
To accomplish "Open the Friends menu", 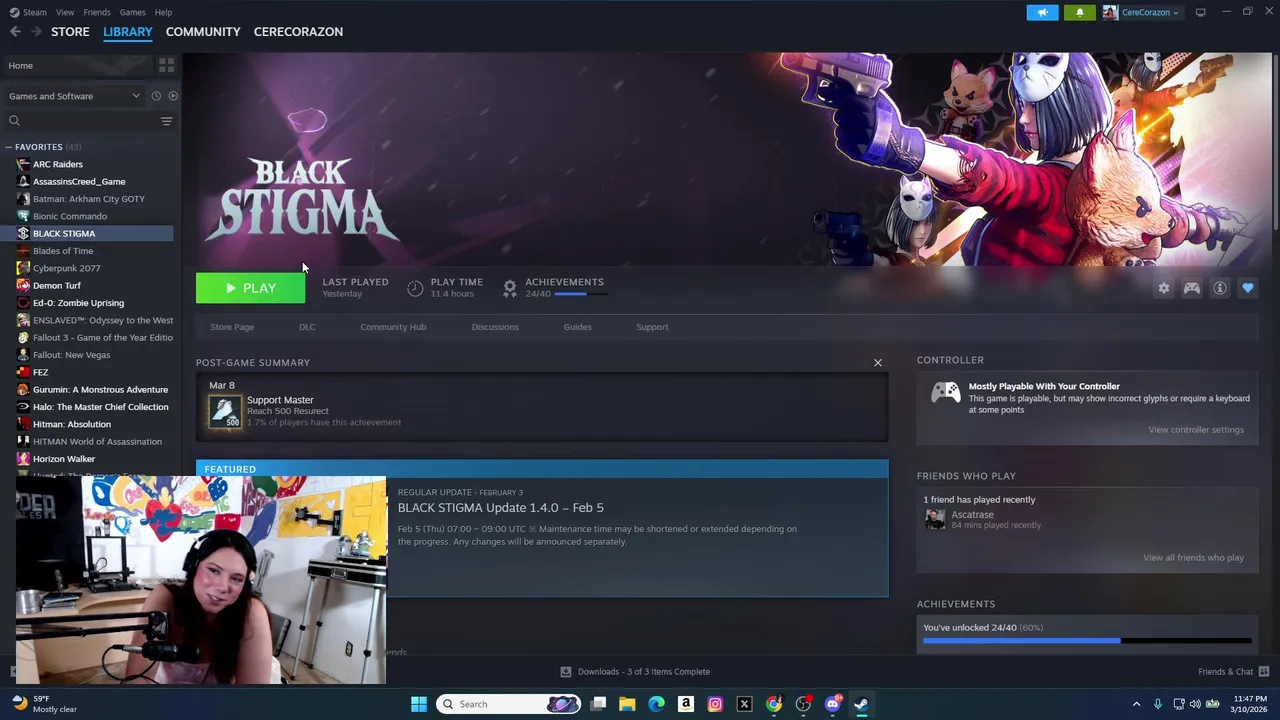I will tap(97, 12).
